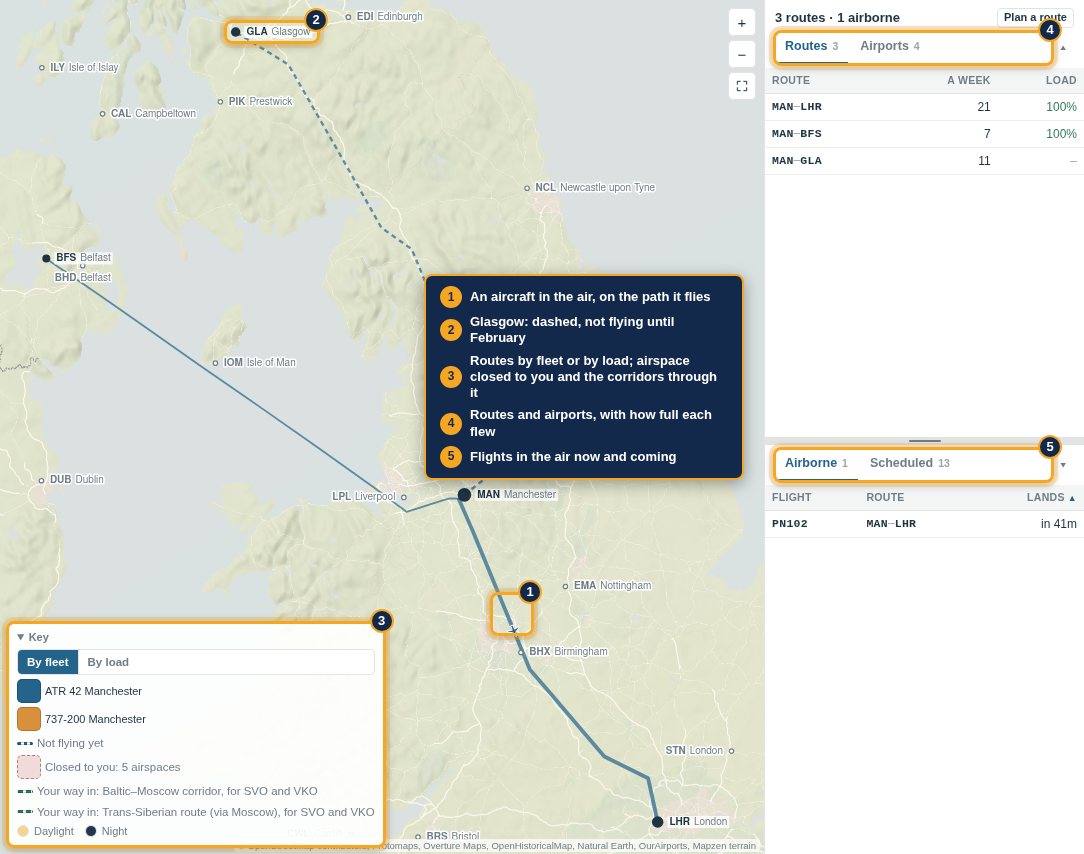1084x854 pixels.
Task: Sort flights table by its ROUTE column
Action: tap(885, 497)
